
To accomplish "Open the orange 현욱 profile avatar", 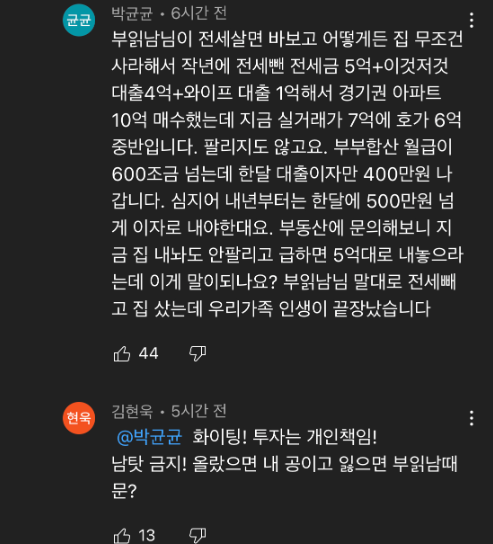I will tap(79, 418).
